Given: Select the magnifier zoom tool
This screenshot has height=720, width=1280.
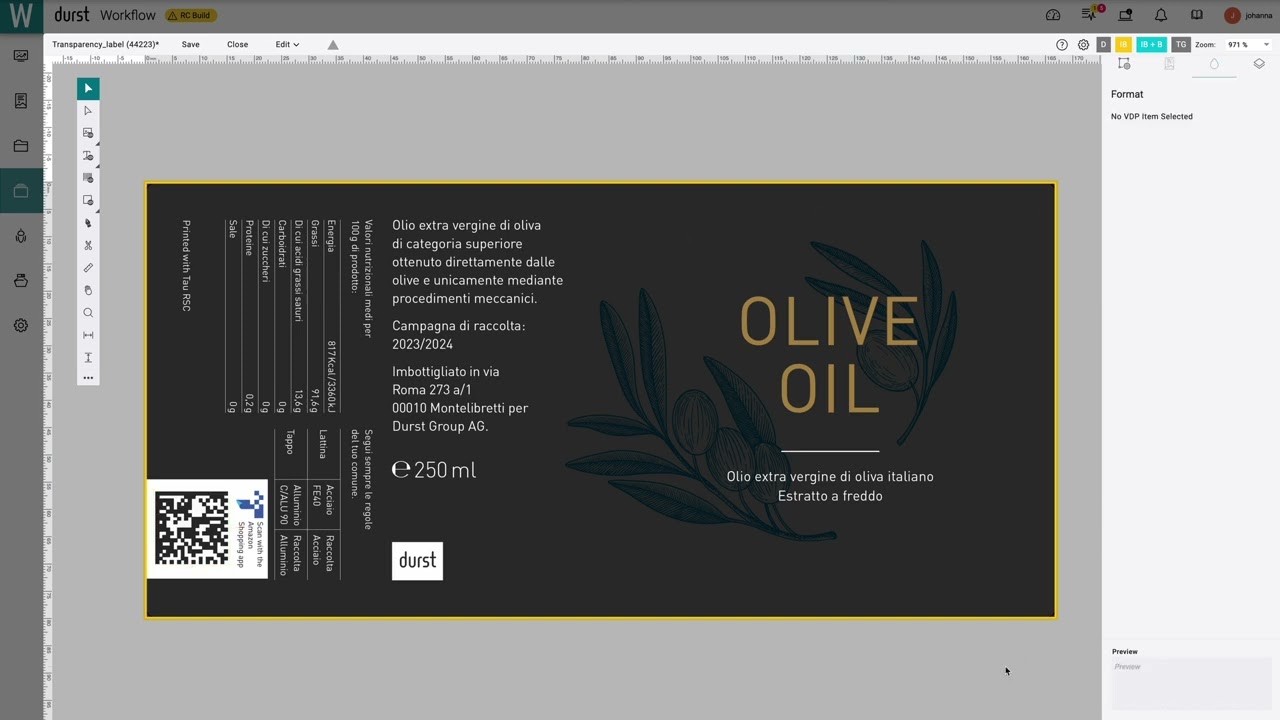Looking at the screenshot, I should 88,313.
